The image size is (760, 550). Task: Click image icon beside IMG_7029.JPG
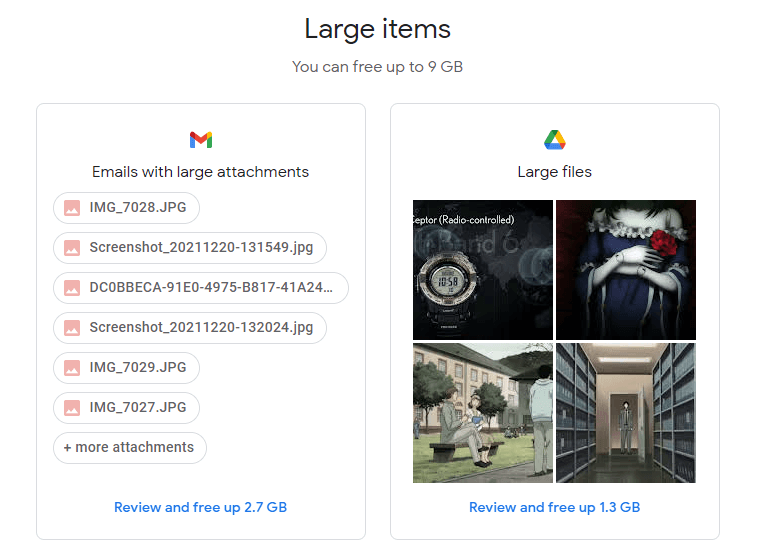[x=72, y=368]
